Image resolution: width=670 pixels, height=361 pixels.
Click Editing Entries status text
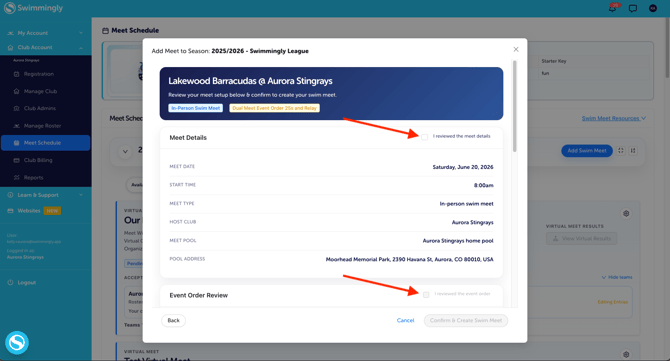[613, 302]
